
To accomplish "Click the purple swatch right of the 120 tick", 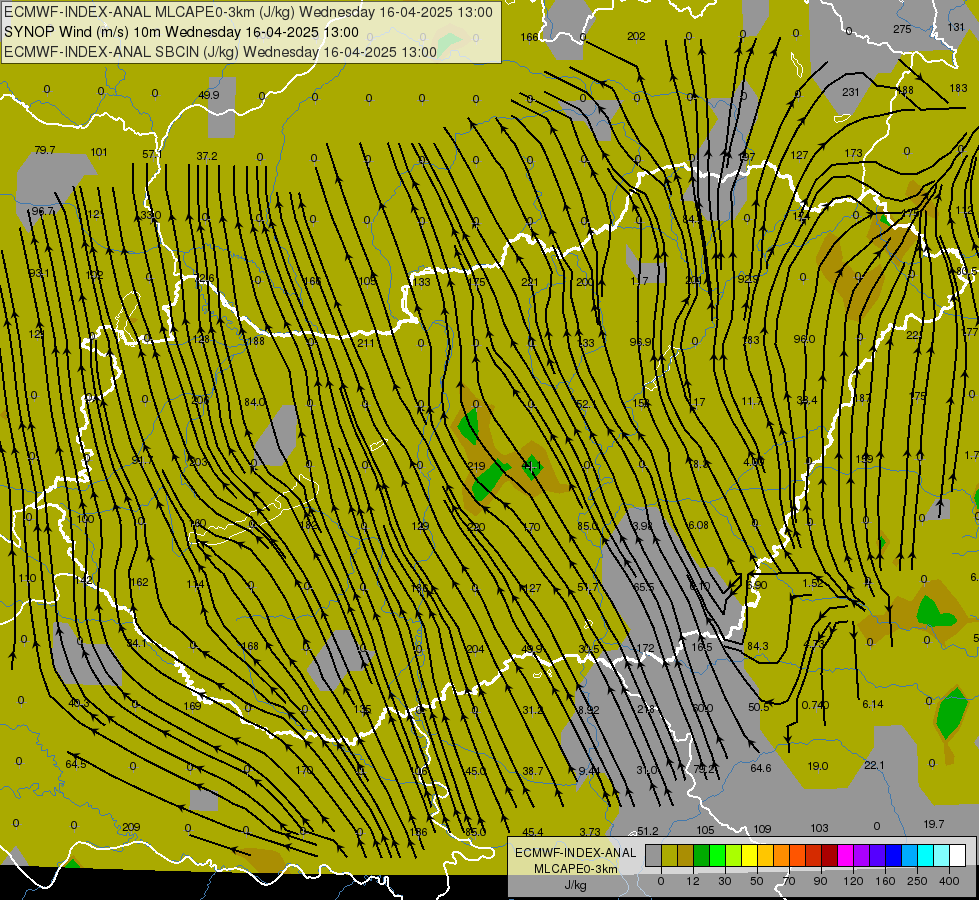I will click(862, 855).
